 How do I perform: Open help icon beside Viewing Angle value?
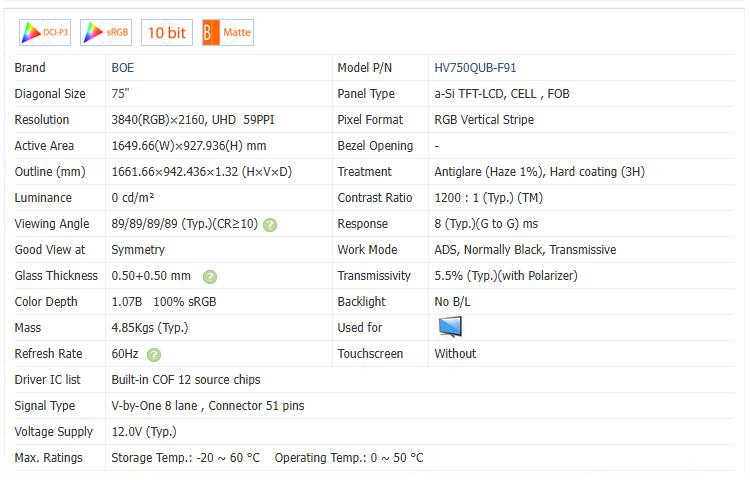pyautogui.click(x=270, y=225)
